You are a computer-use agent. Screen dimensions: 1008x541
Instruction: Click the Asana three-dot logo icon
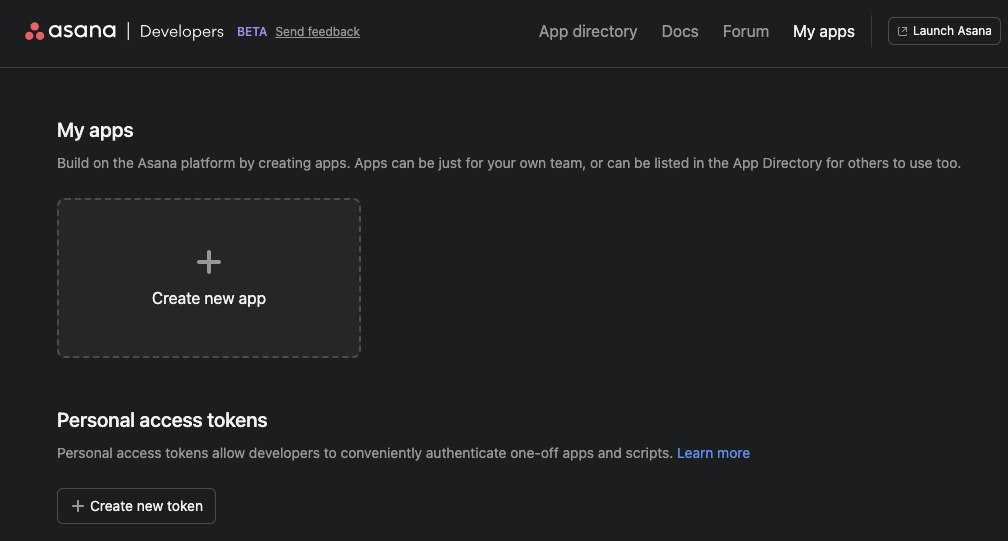[35, 31]
